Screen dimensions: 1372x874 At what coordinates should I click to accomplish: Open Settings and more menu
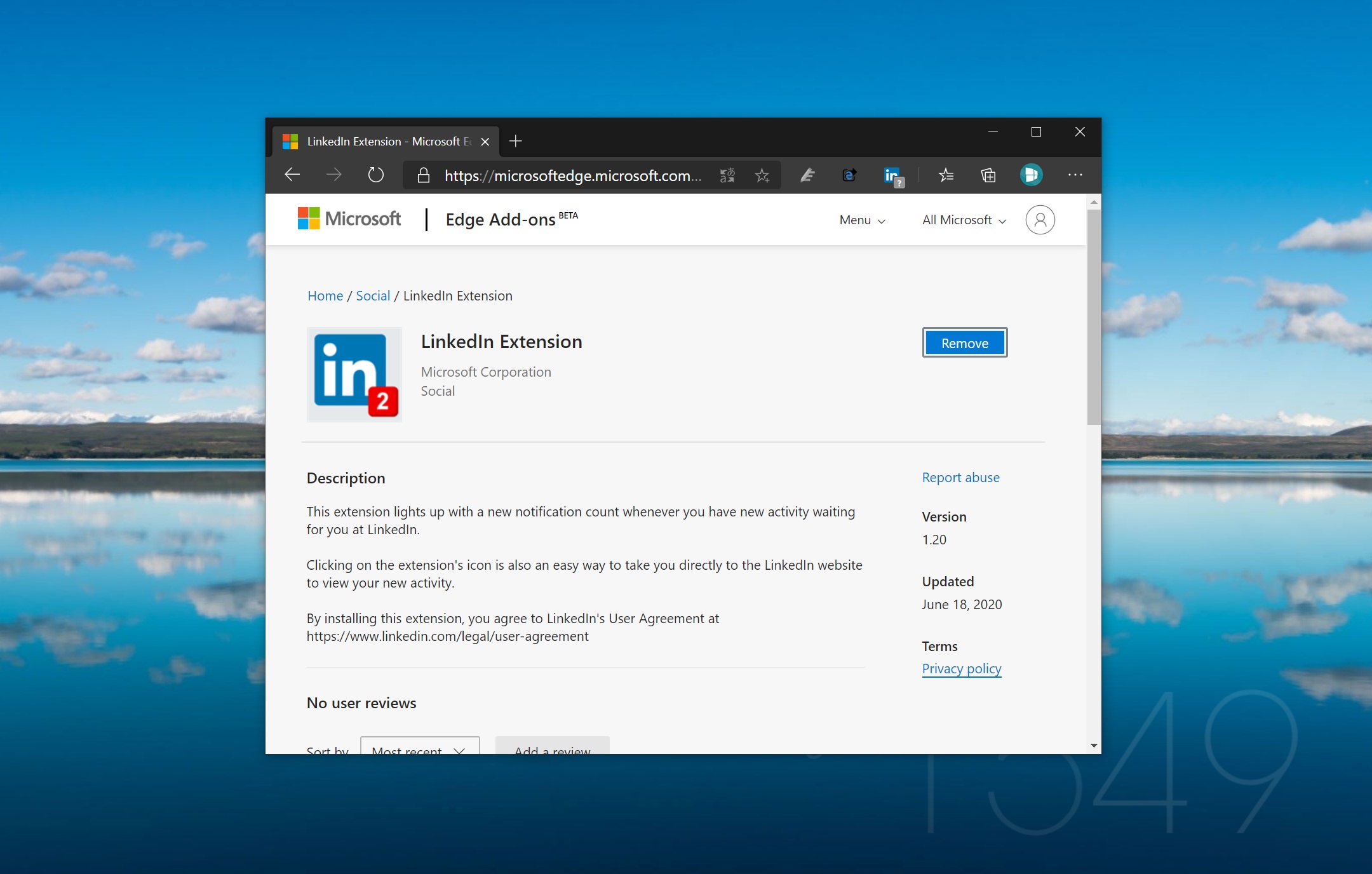(x=1075, y=175)
